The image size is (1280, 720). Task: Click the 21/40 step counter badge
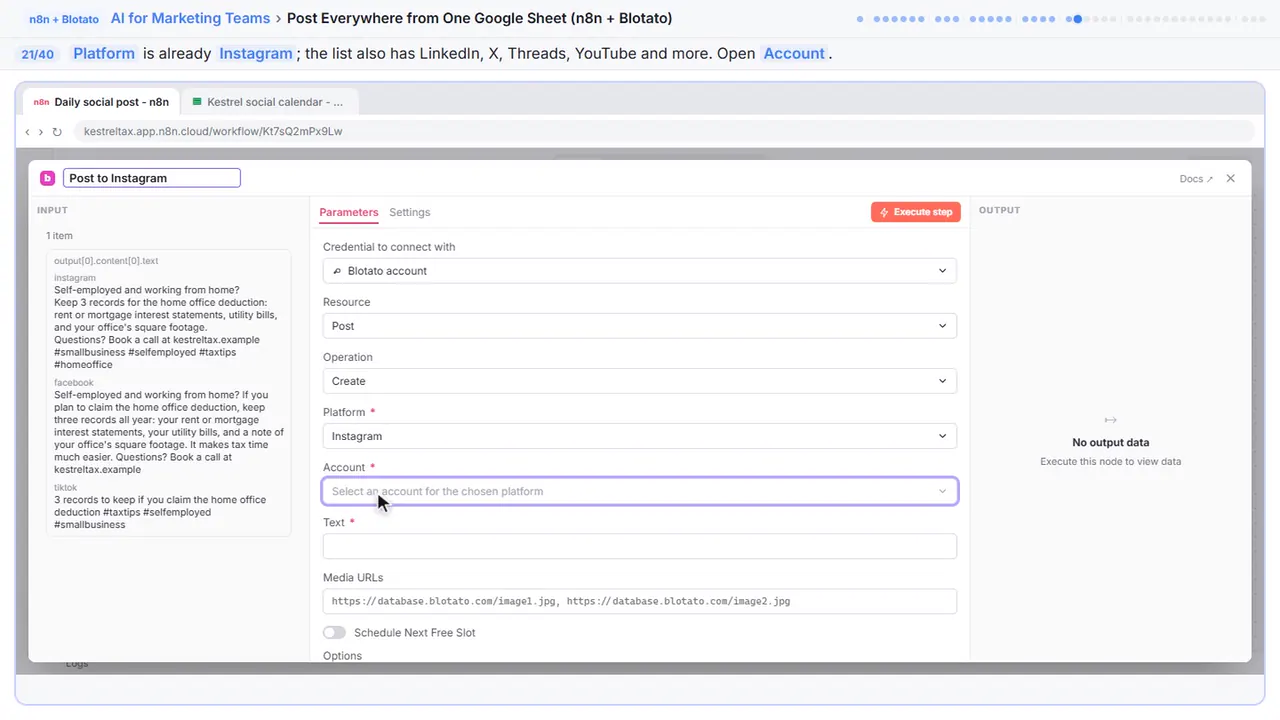(37, 54)
